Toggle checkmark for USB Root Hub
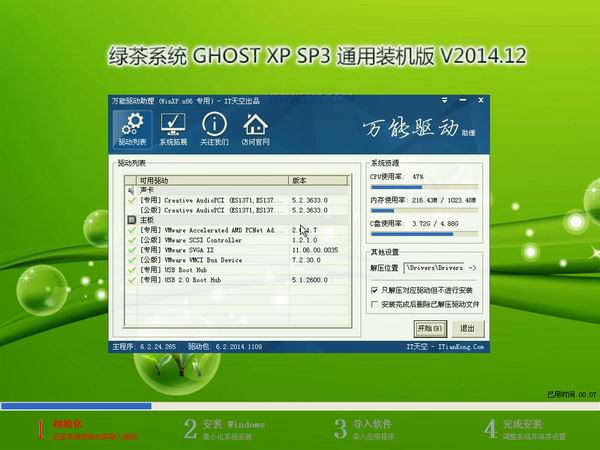 click(131, 270)
